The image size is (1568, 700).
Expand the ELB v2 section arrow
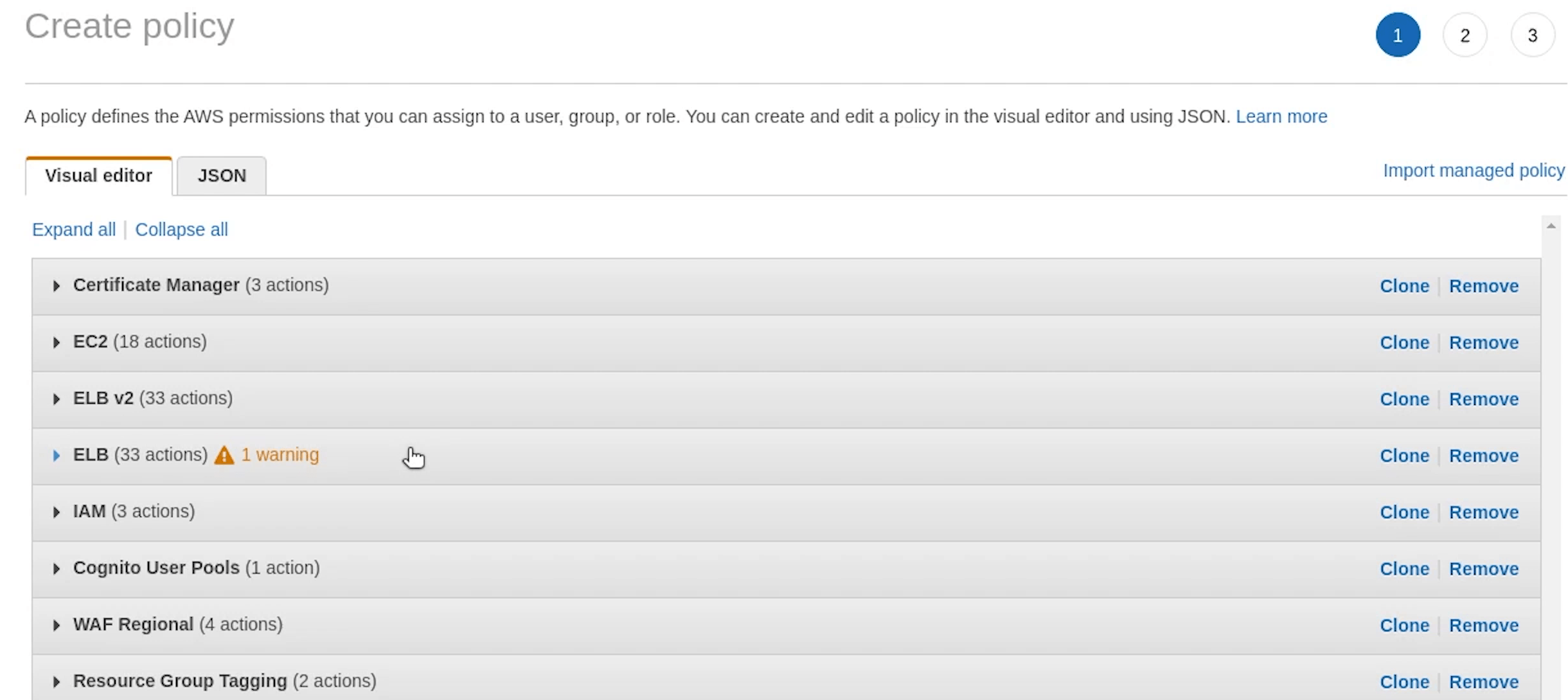(x=57, y=399)
